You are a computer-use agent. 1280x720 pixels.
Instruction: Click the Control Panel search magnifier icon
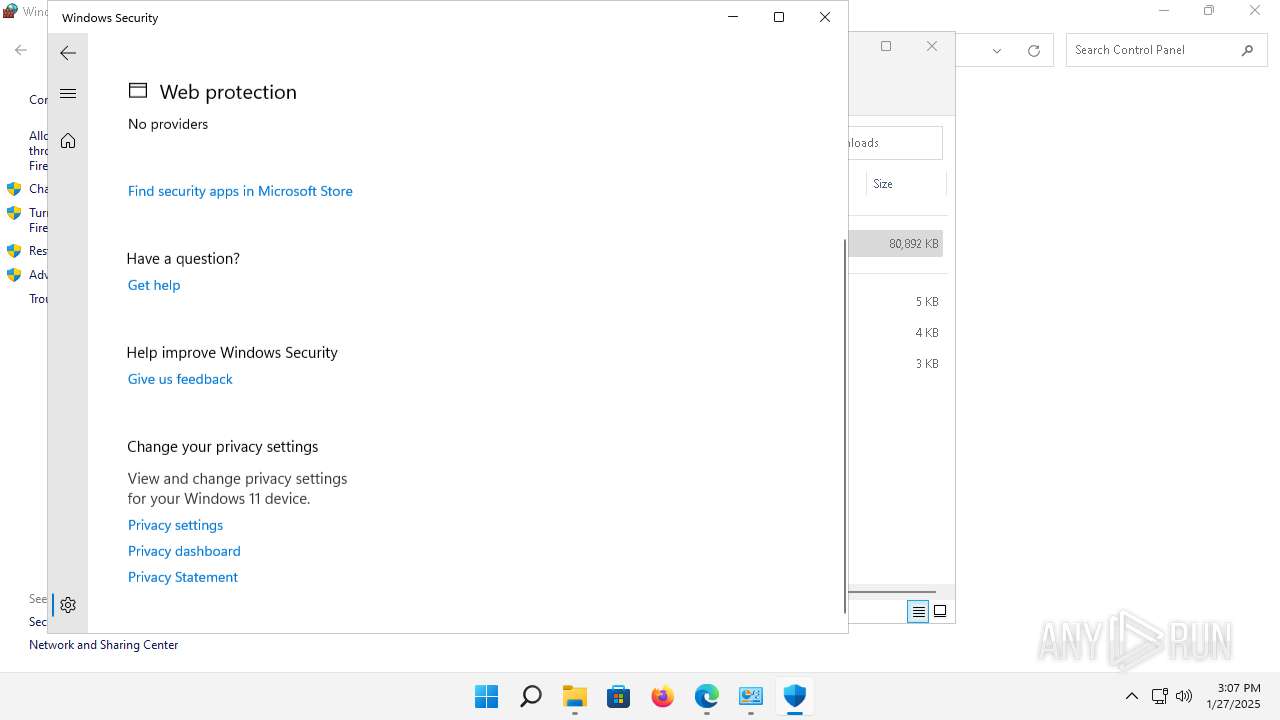pyautogui.click(x=1247, y=50)
